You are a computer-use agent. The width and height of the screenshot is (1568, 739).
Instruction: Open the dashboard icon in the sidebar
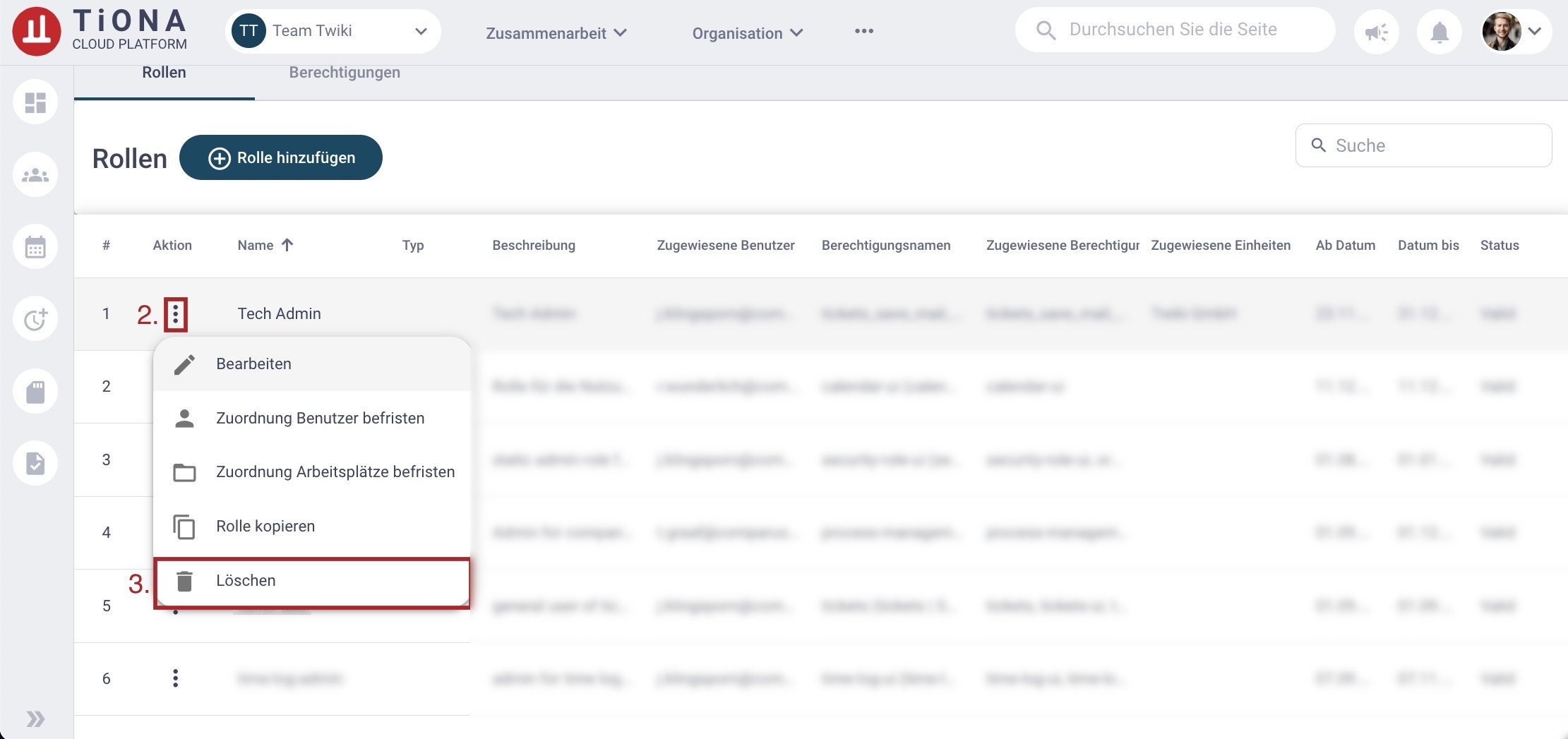click(x=35, y=102)
